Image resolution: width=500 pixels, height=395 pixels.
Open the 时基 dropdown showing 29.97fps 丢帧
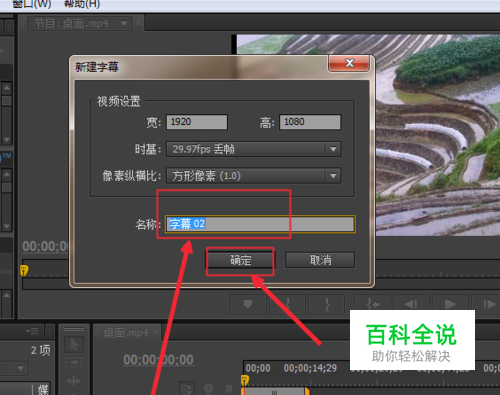point(253,149)
